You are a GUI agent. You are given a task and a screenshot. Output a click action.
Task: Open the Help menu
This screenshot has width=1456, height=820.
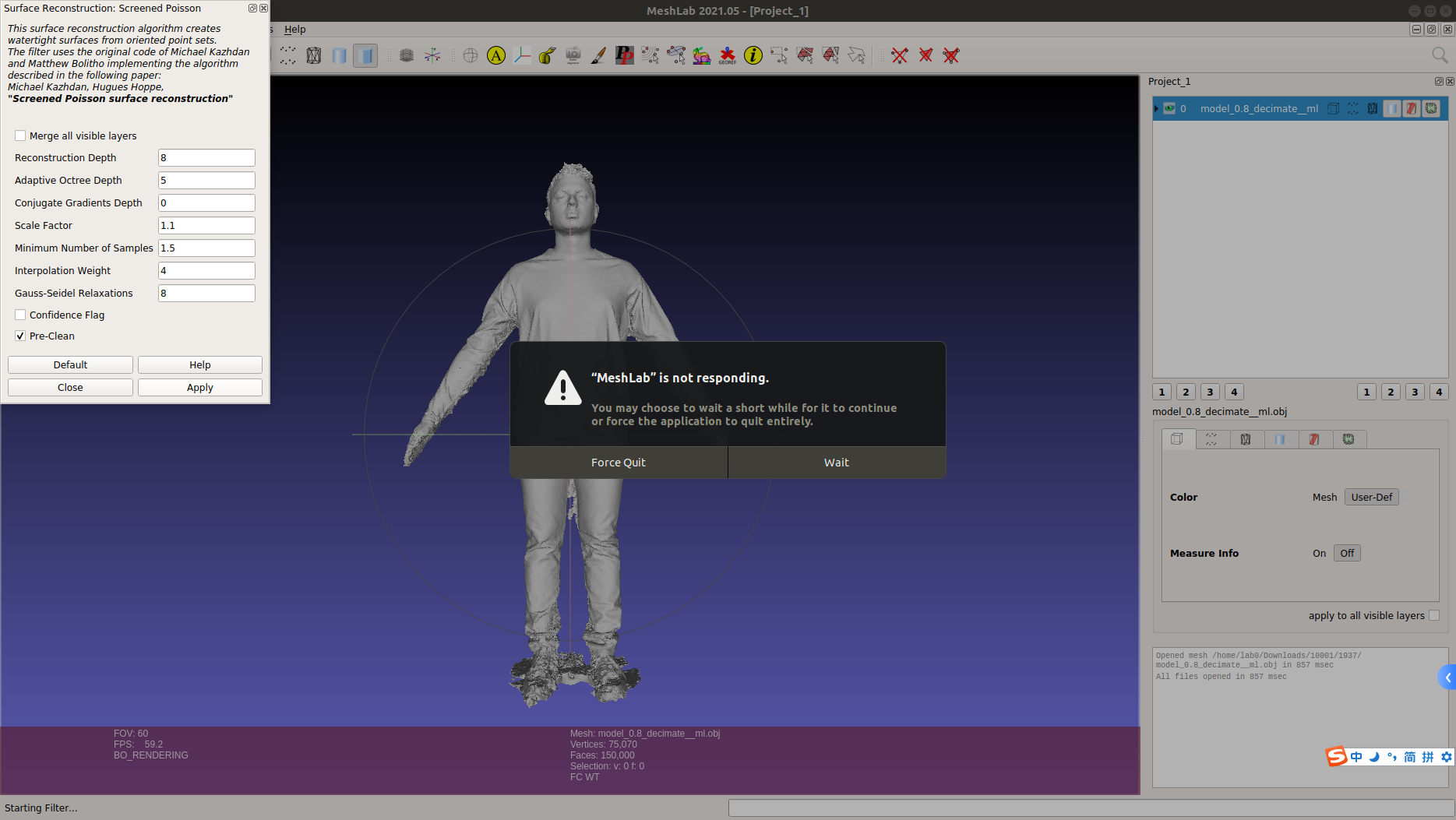click(x=294, y=29)
